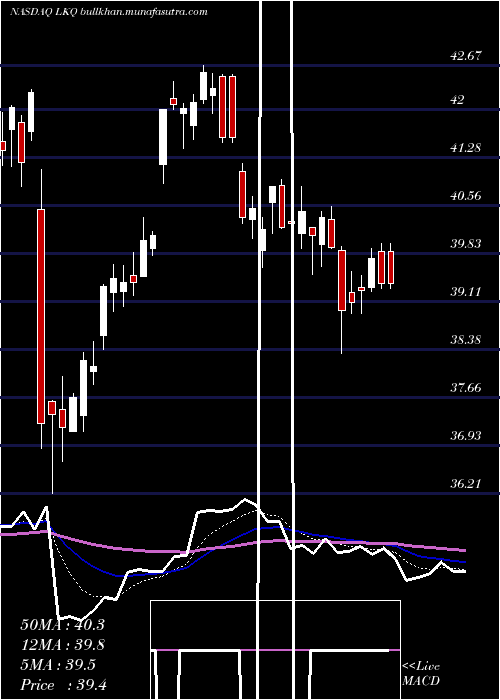Click the 5MA : 39.5 readout
This screenshot has width=500, height=700.
point(58,665)
